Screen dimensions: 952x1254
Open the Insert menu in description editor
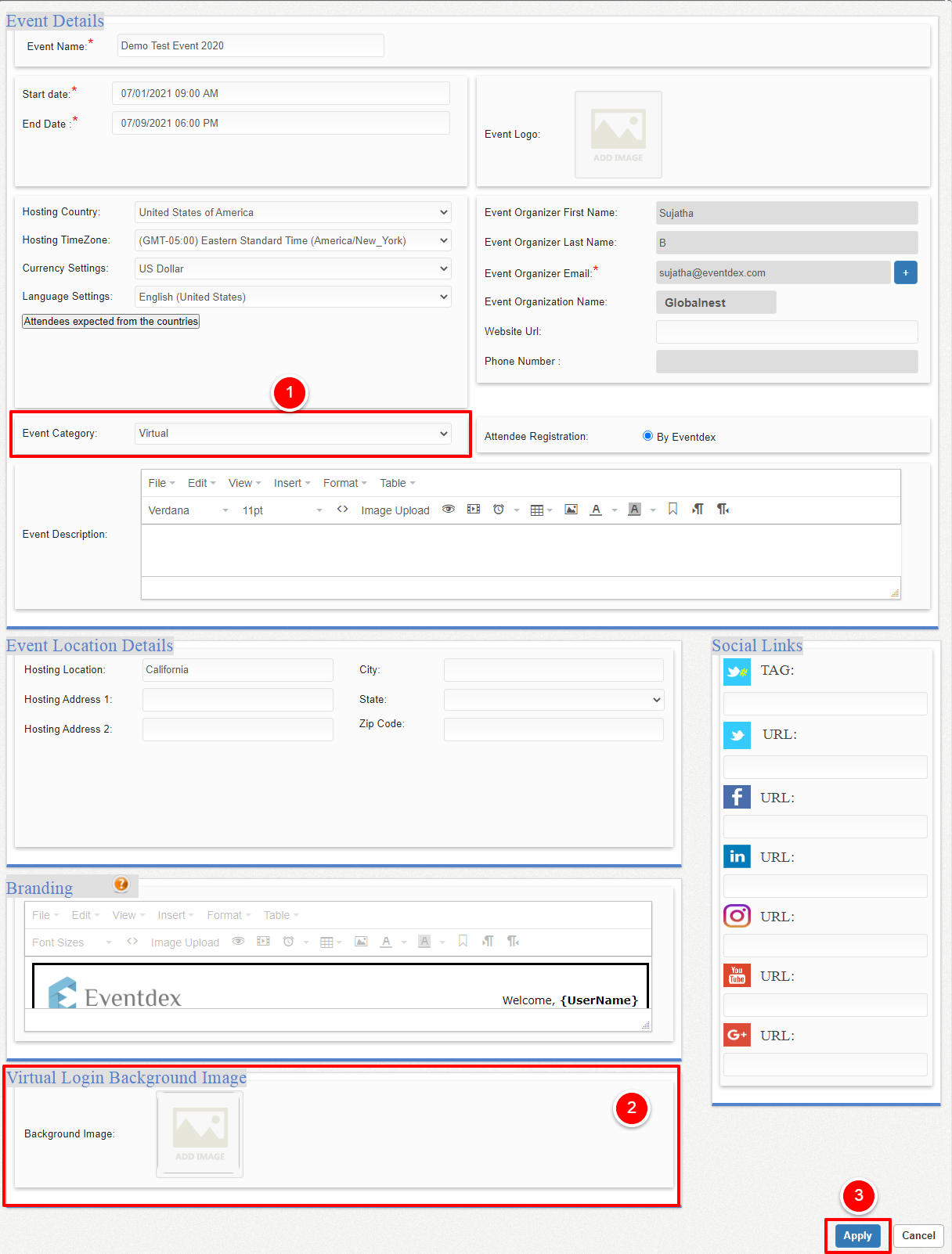tap(292, 483)
